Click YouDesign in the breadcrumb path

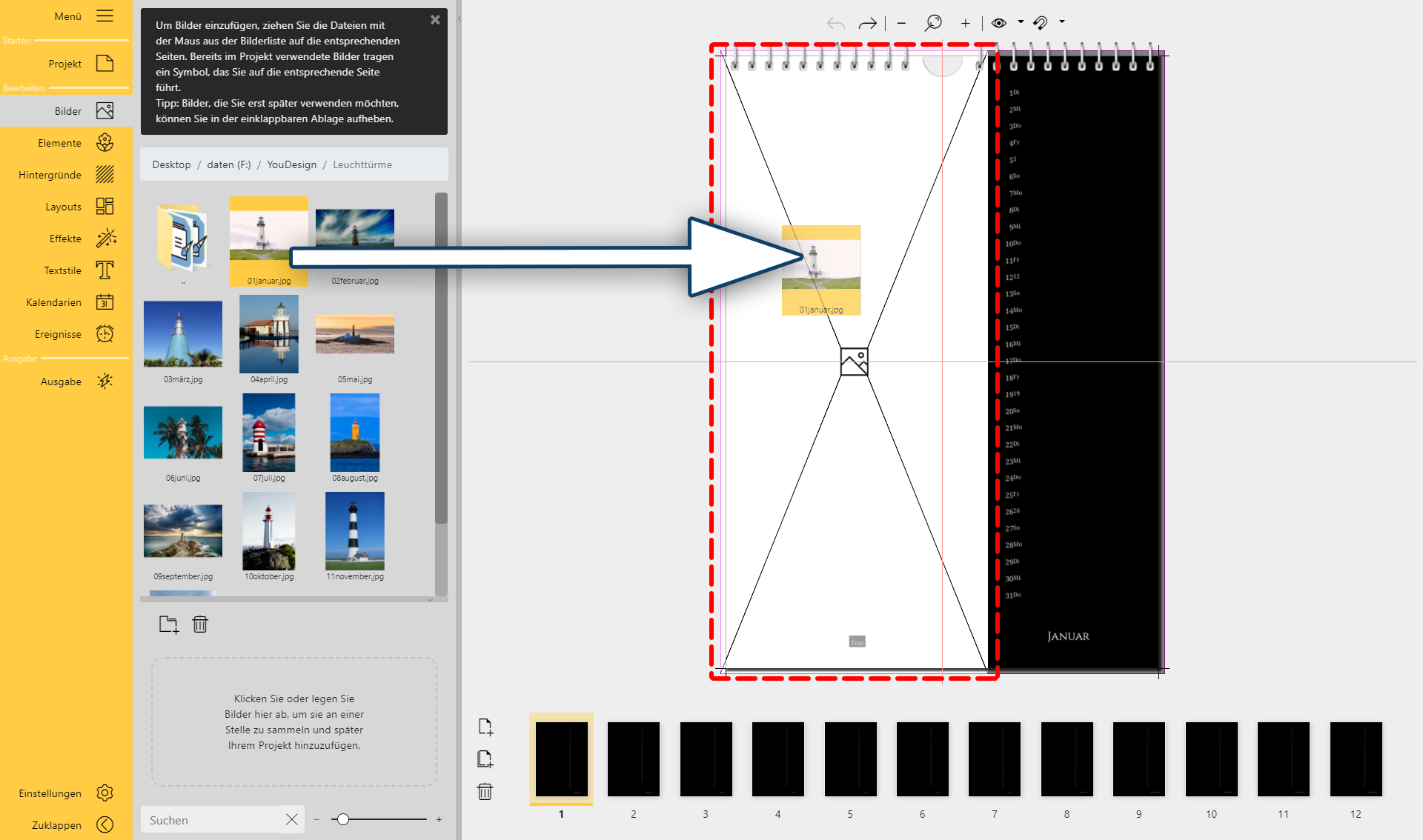coord(291,164)
